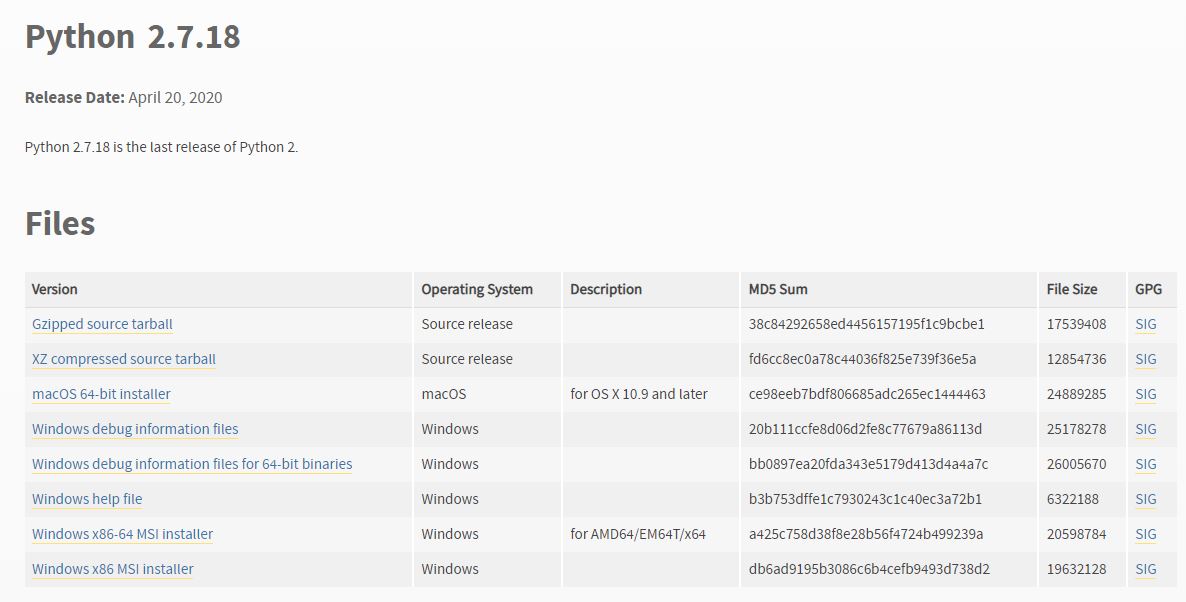This screenshot has width=1186, height=602.
Task: Open SIG link for XZ compressed tarball
Action: coord(1146,359)
